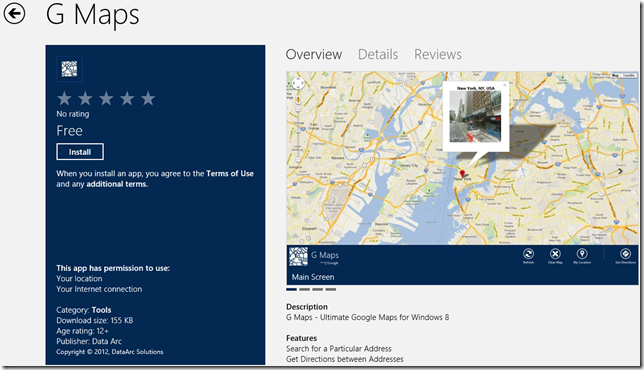Click the Get Directions icon
Image resolution: width=644 pixels, height=370 pixels.
point(626,254)
